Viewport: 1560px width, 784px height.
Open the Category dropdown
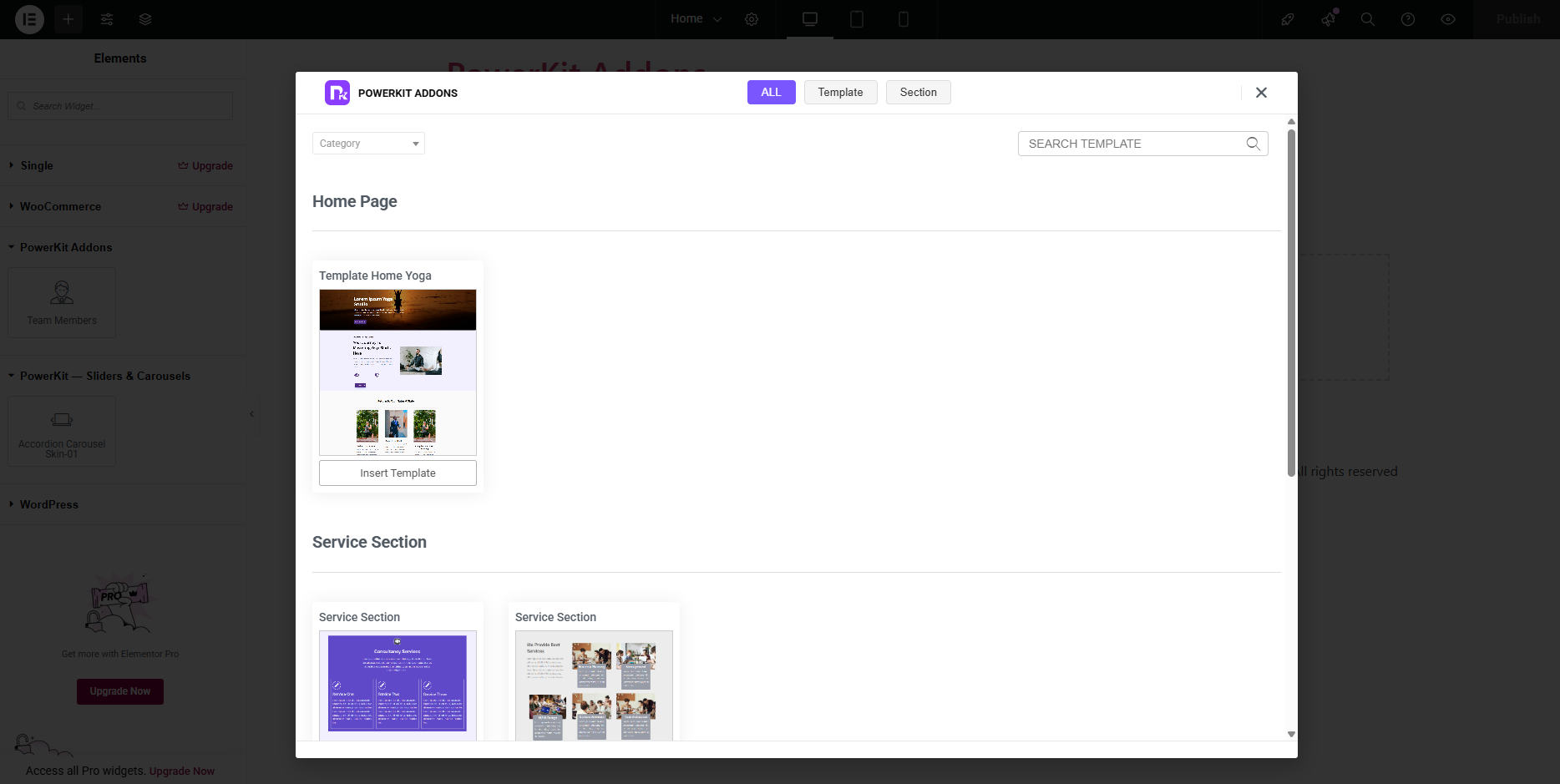(368, 144)
